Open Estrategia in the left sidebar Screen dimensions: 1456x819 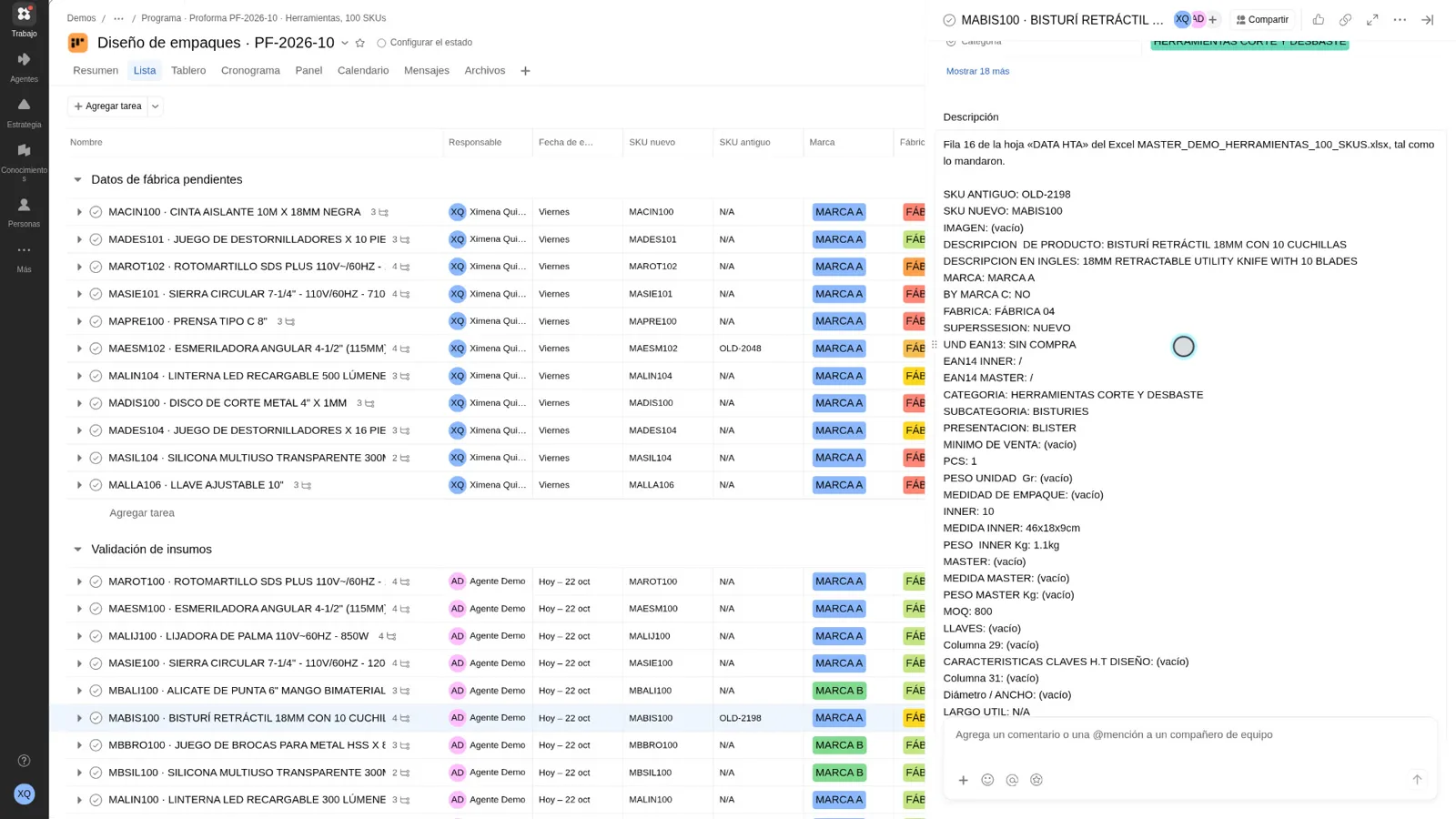pos(24,112)
